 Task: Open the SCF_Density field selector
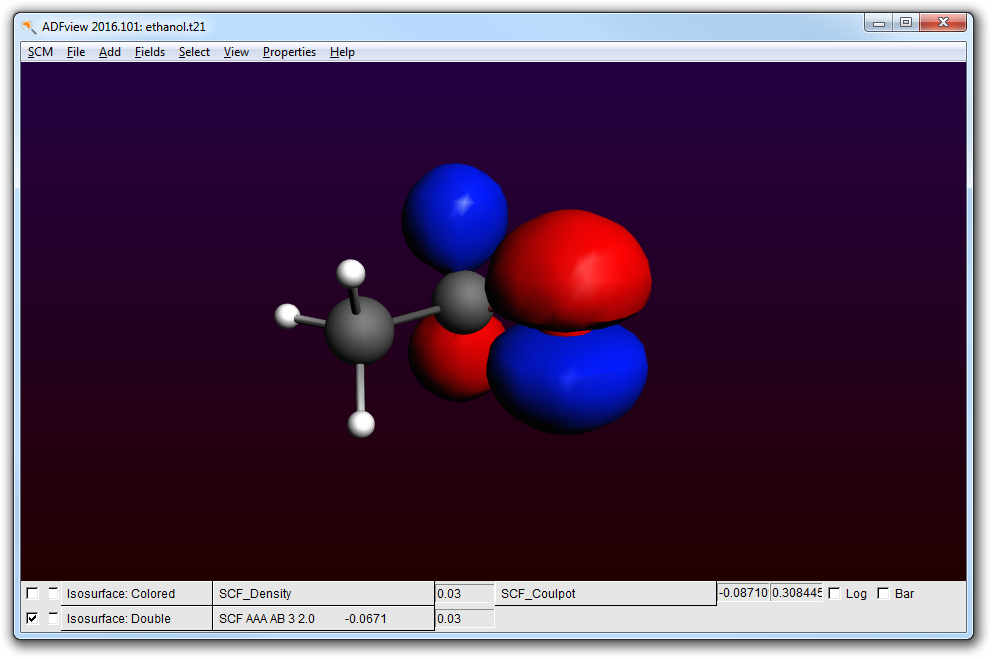323,593
